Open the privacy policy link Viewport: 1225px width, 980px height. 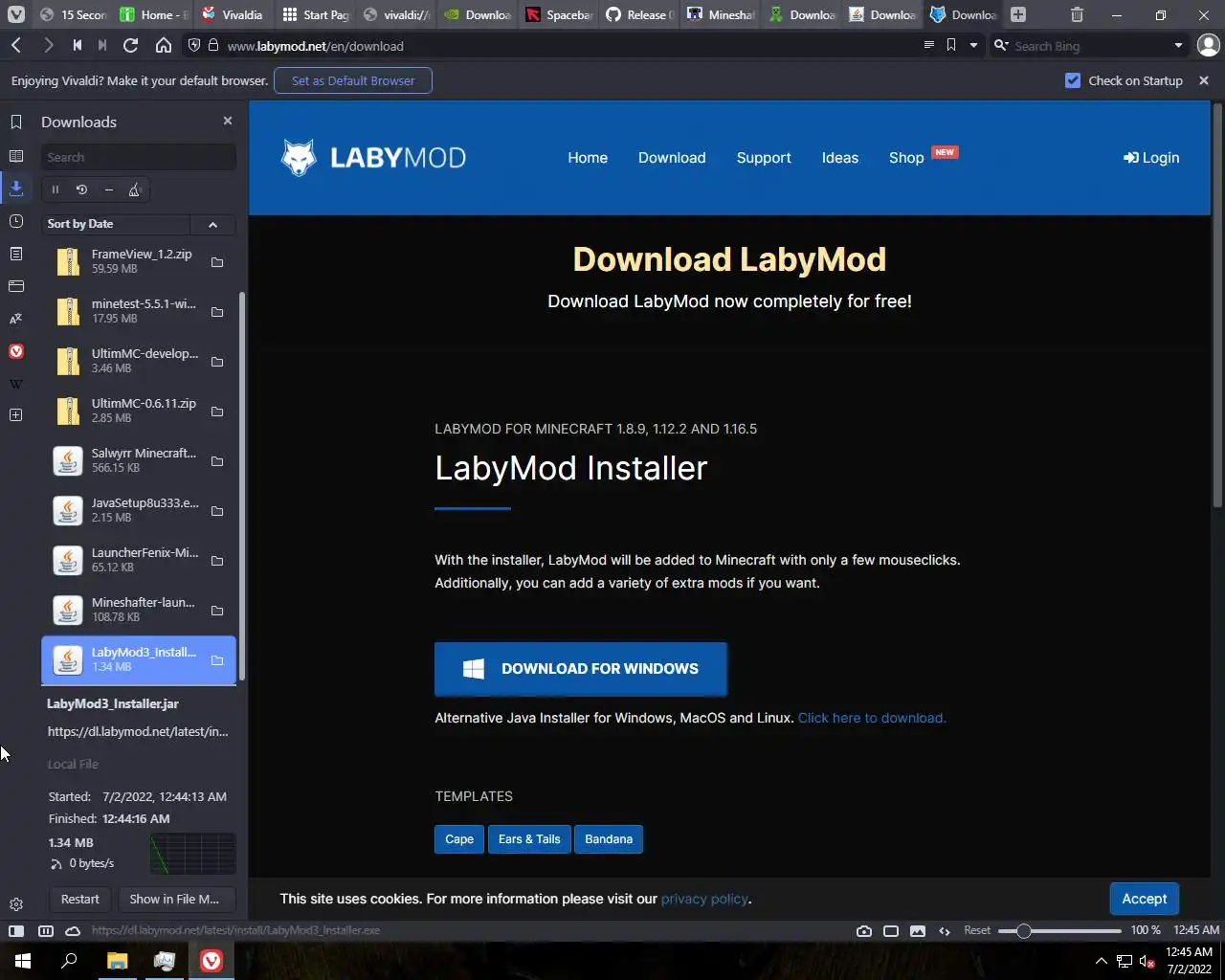point(704,899)
